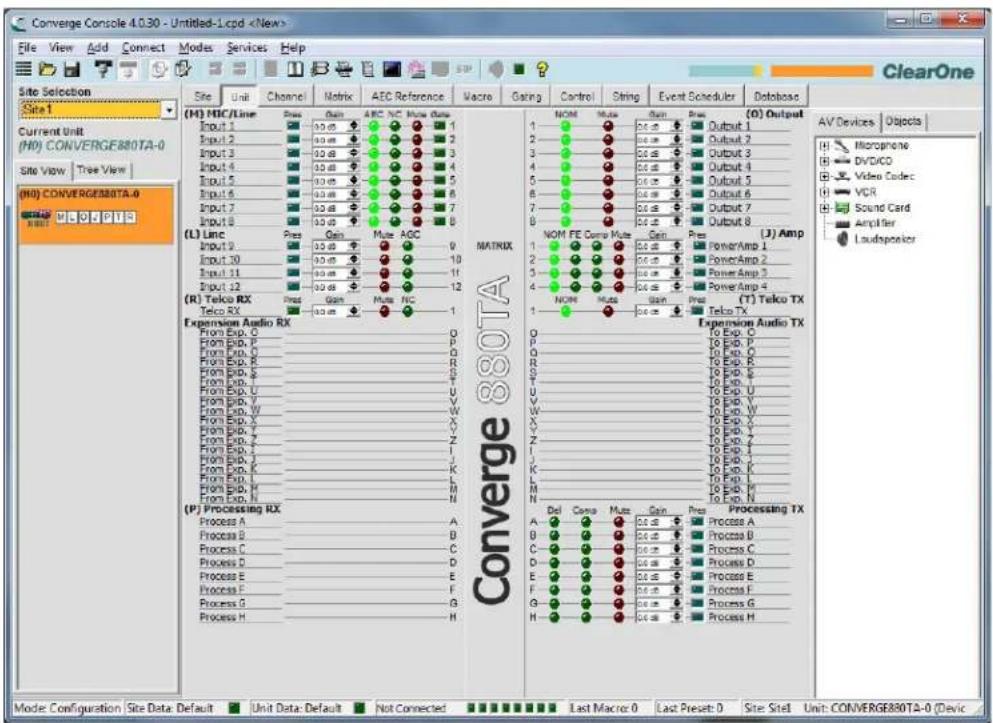Image resolution: width=993 pixels, height=723 pixels.
Task: Select the Loudspeaker tree item label
Action: [885, 239]
